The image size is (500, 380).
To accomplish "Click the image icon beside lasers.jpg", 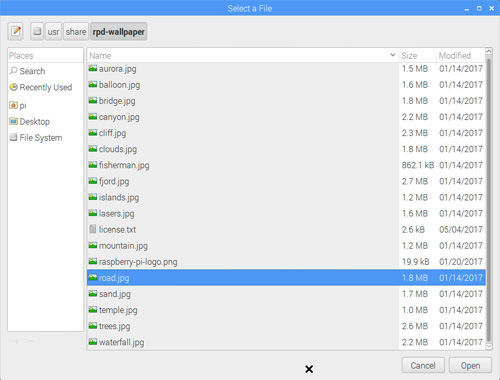I will point(93,213).
